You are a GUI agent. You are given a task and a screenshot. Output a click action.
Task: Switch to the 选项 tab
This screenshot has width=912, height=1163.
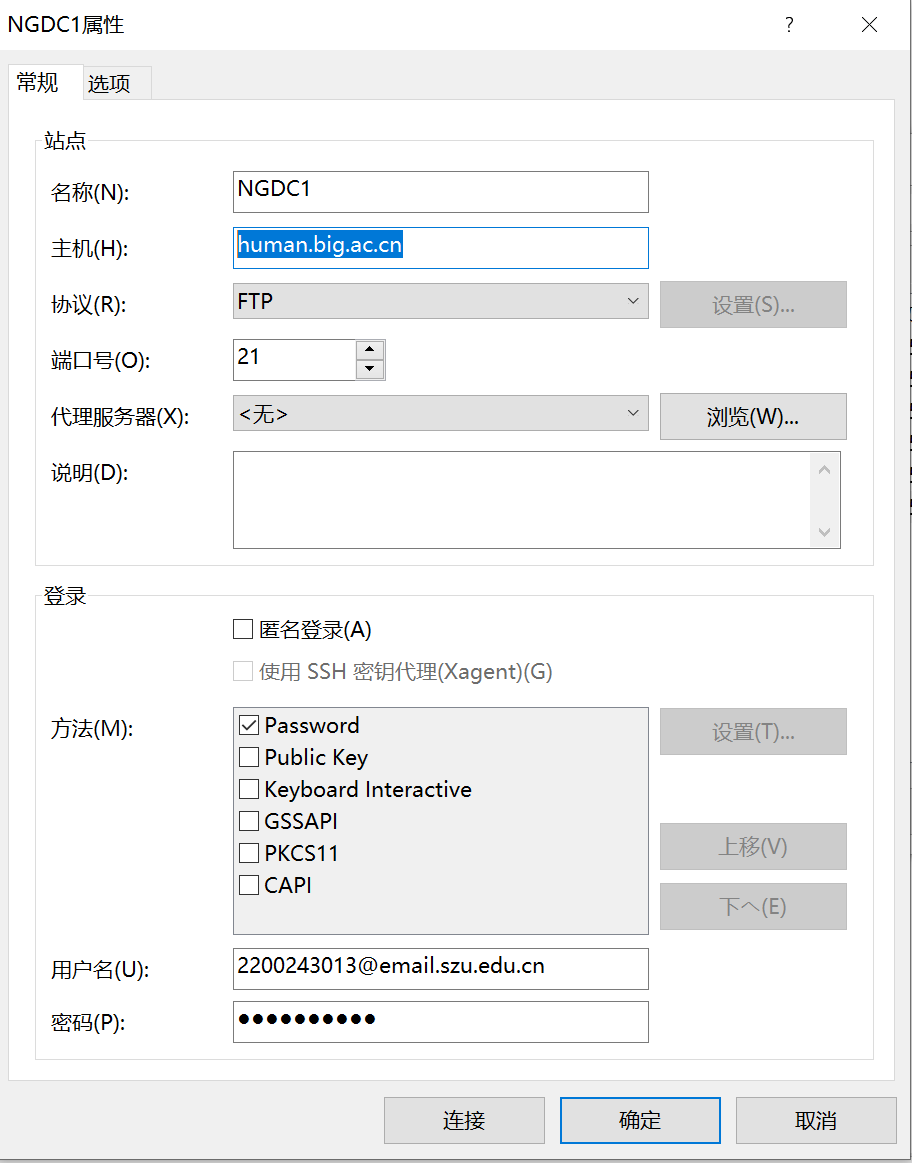click(110, 84)
